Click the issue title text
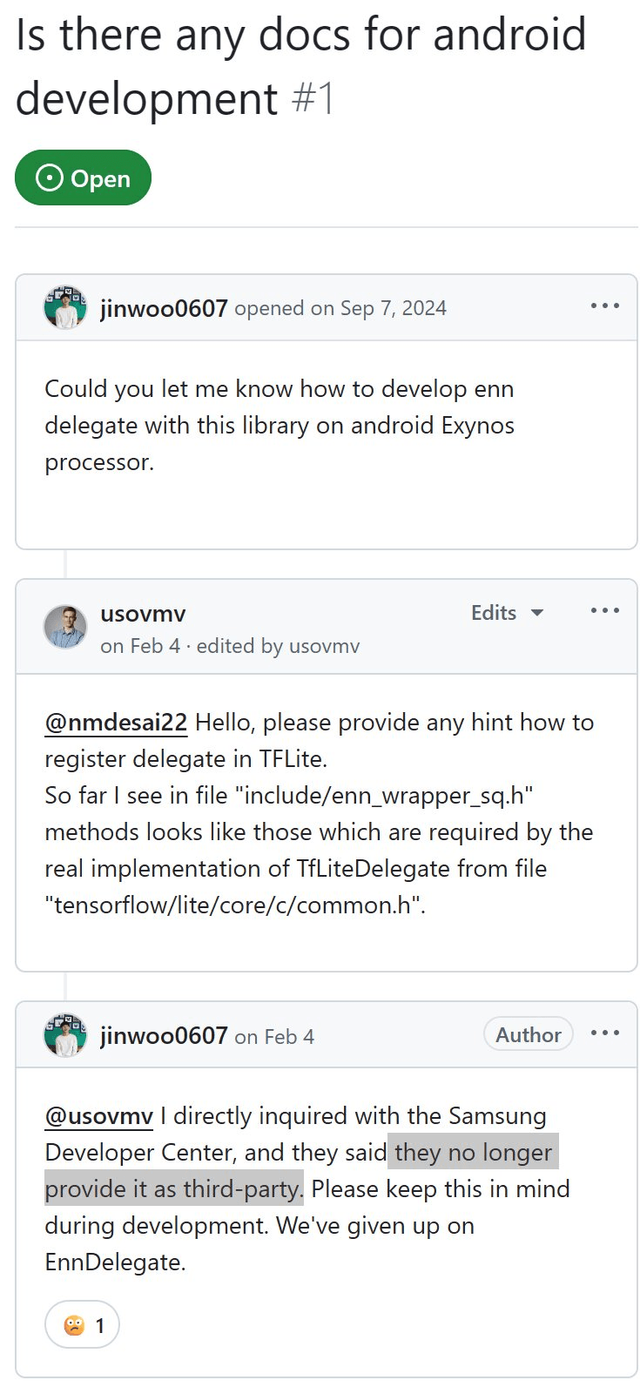This screenshot has height=1386, width=640. [300, 66]
